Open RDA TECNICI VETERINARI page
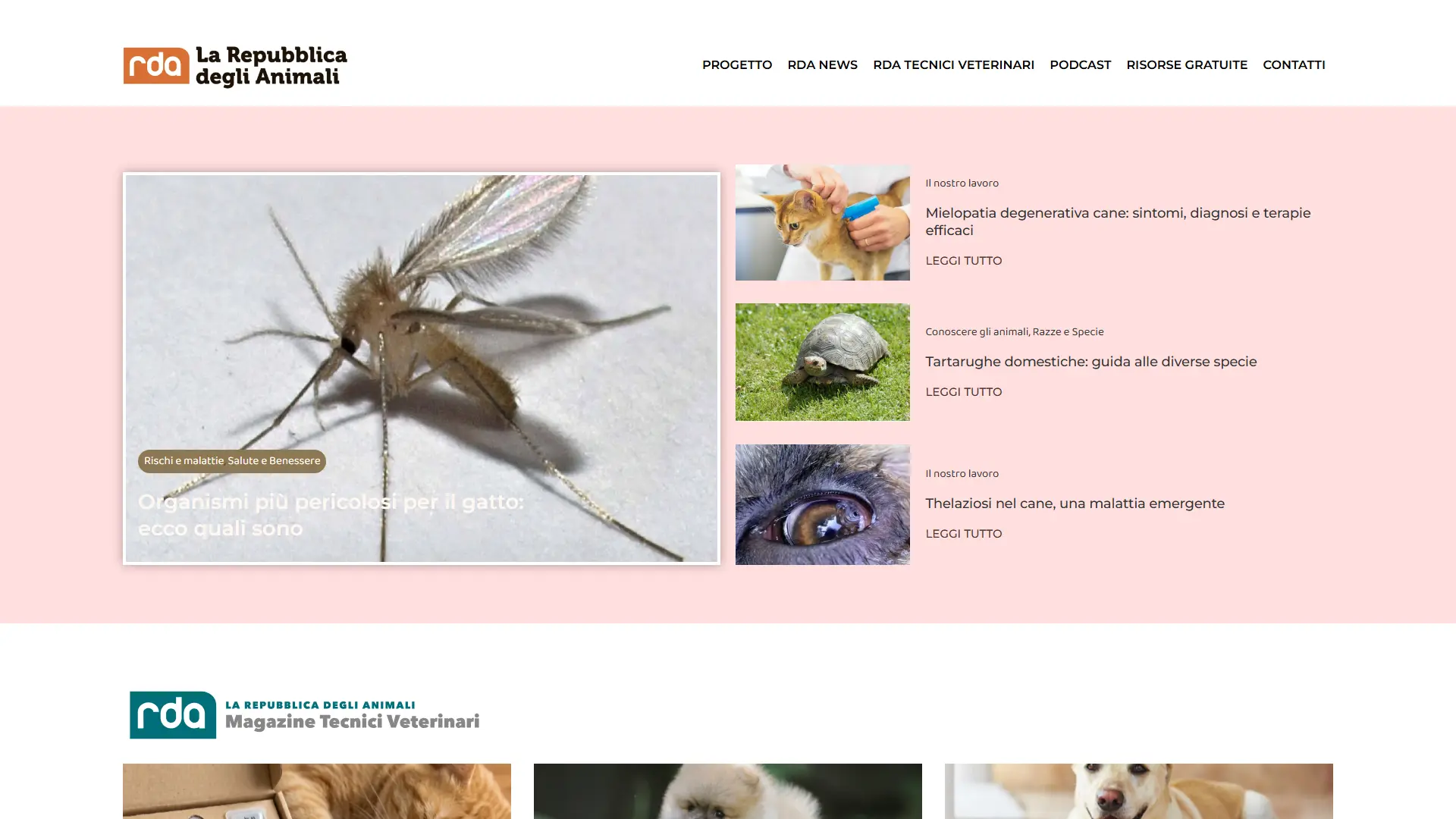The width and height of the screenshot is (1456, 819). point(953,65)
